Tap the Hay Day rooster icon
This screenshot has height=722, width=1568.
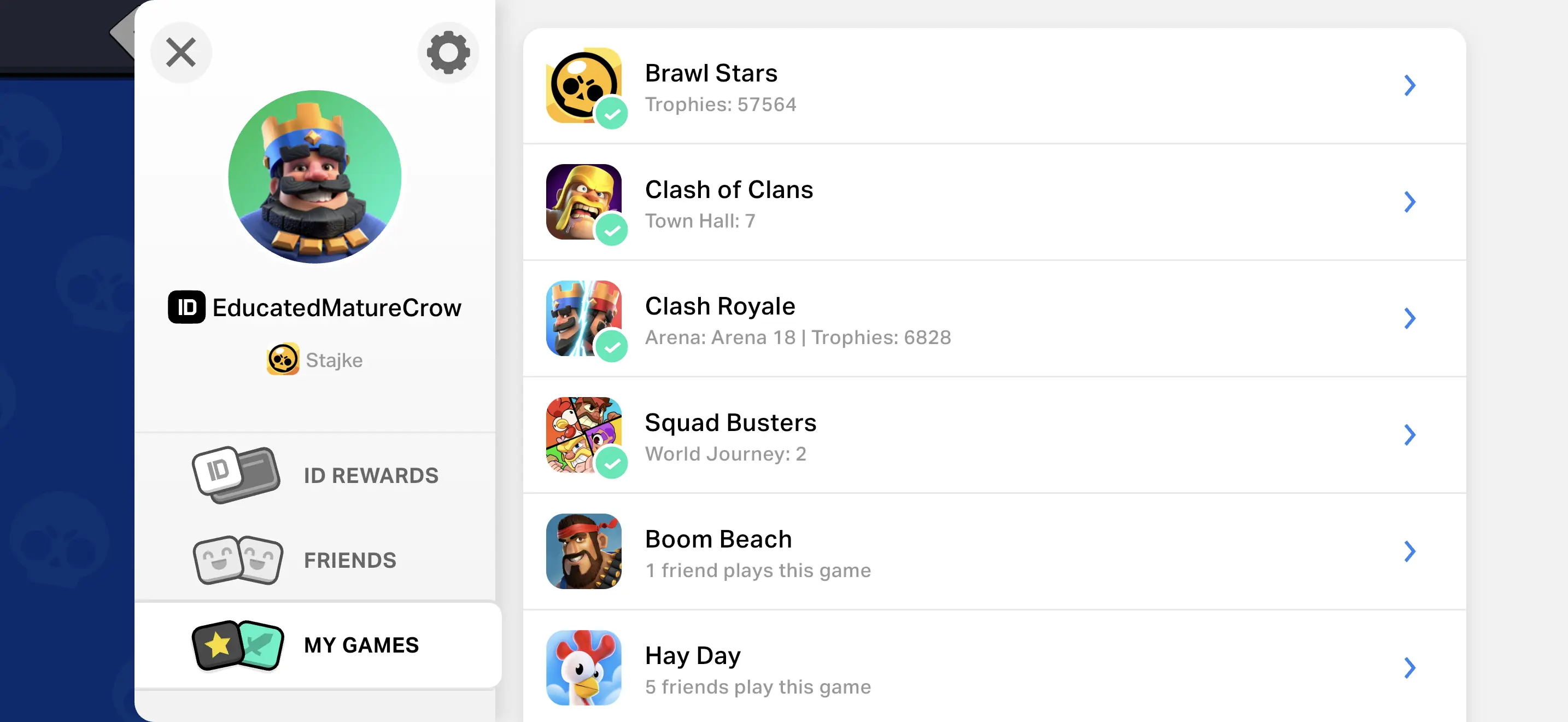583,667
